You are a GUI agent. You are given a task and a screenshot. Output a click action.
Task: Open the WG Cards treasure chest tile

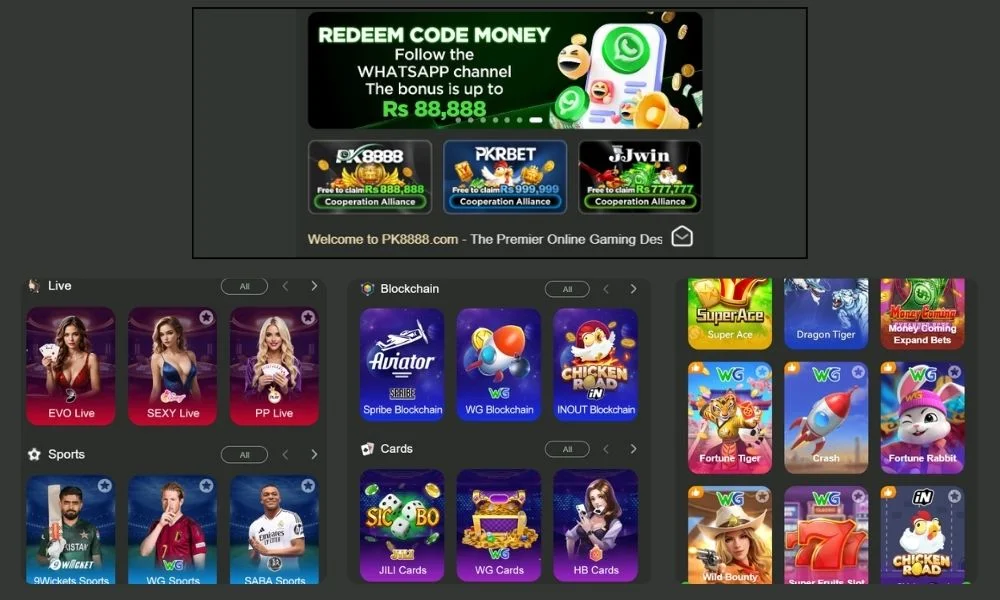coord(499,525)
